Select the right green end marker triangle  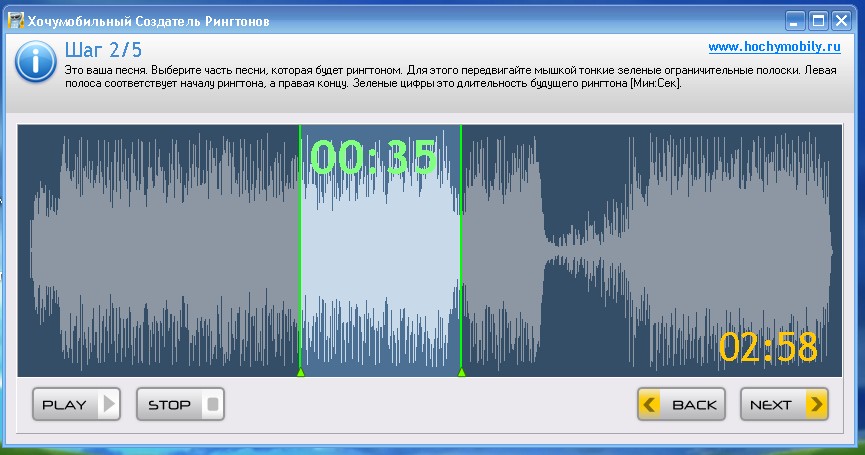462,372
